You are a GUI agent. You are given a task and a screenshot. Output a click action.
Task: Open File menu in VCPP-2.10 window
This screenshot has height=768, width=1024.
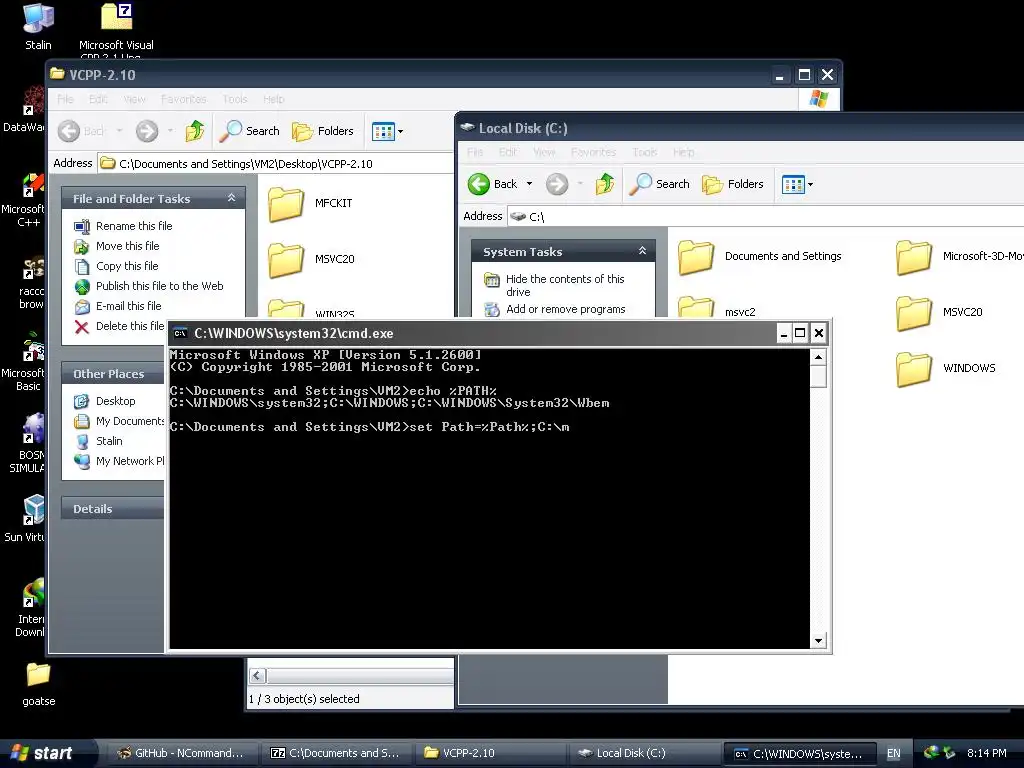pyautogui.click(x=65, y=99)
